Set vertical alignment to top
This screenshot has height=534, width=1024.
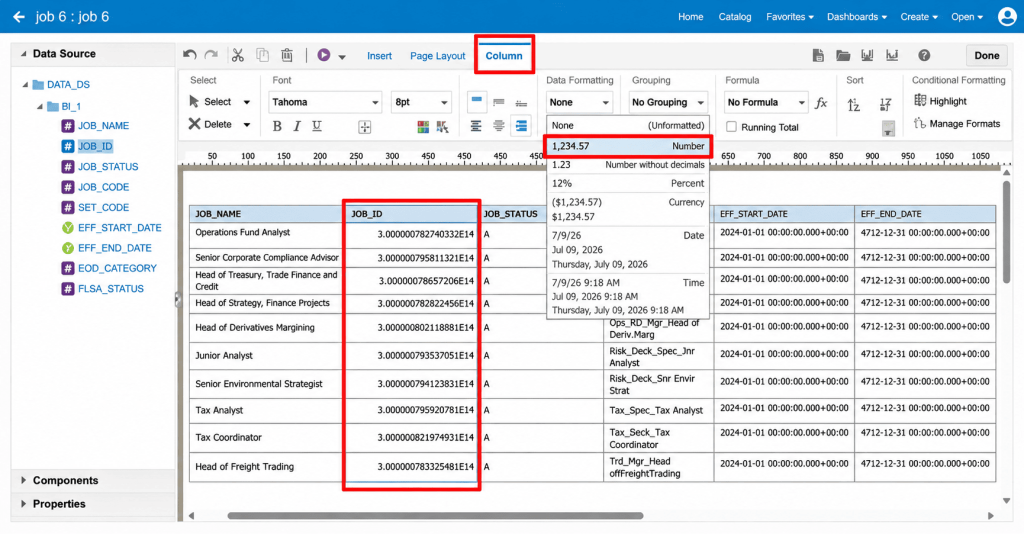click(477, 102)
